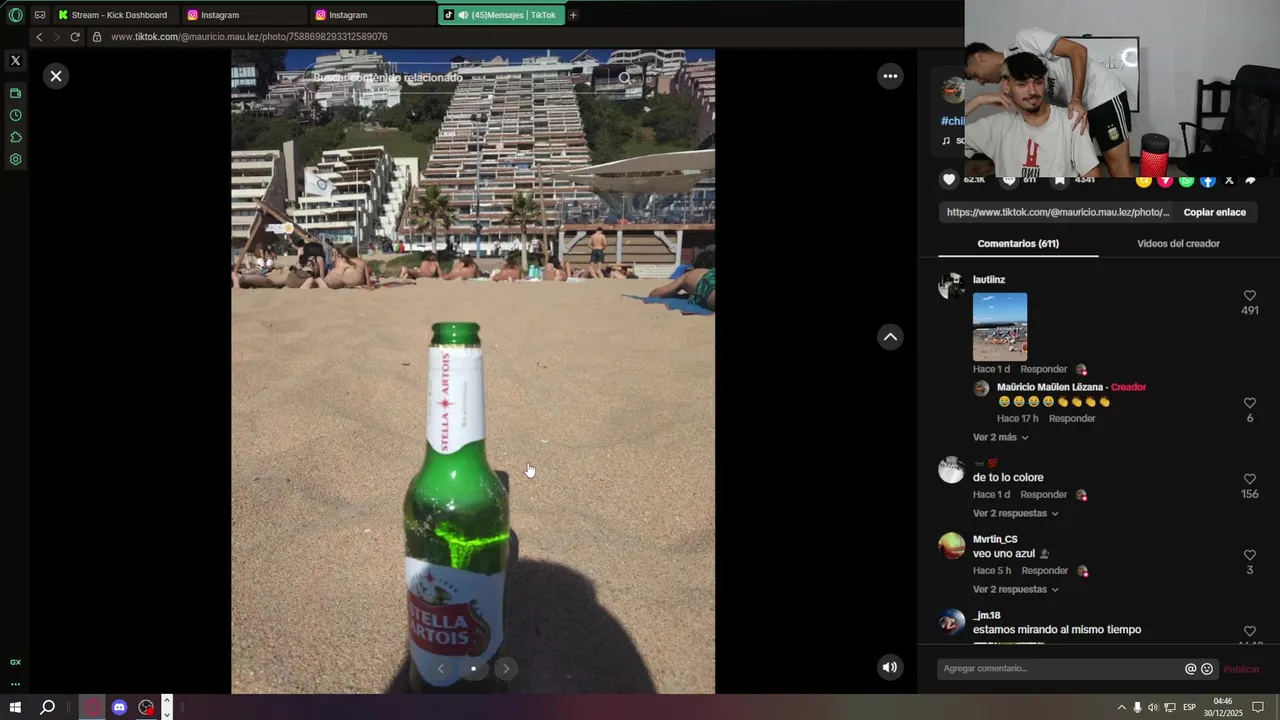This screenshot has width=1280, height=720.
Task: Open Extensions icon in Opera sidebar
Action: (x=15, y=137)
